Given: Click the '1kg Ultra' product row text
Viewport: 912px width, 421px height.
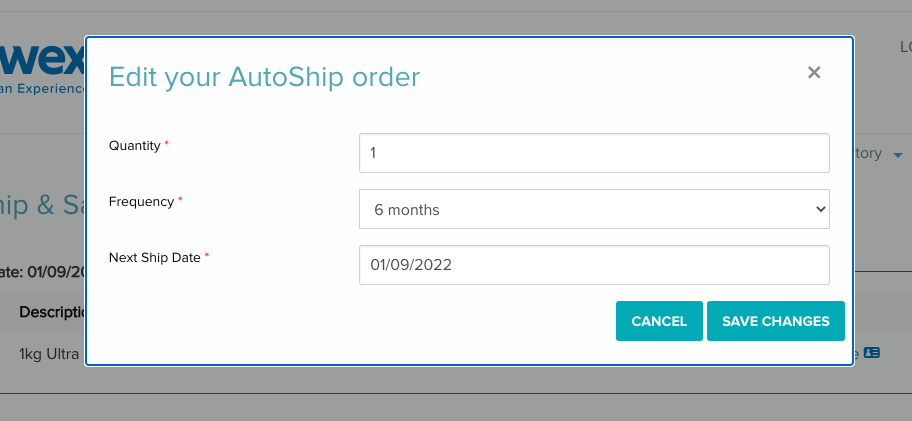Looking at the screenshot, I should pyautogui.click(x=49, y=354).
